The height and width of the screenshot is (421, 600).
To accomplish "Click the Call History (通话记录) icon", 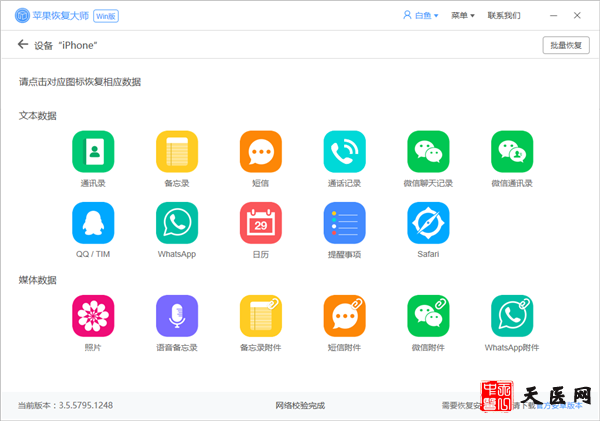I will tap(344, 152).
